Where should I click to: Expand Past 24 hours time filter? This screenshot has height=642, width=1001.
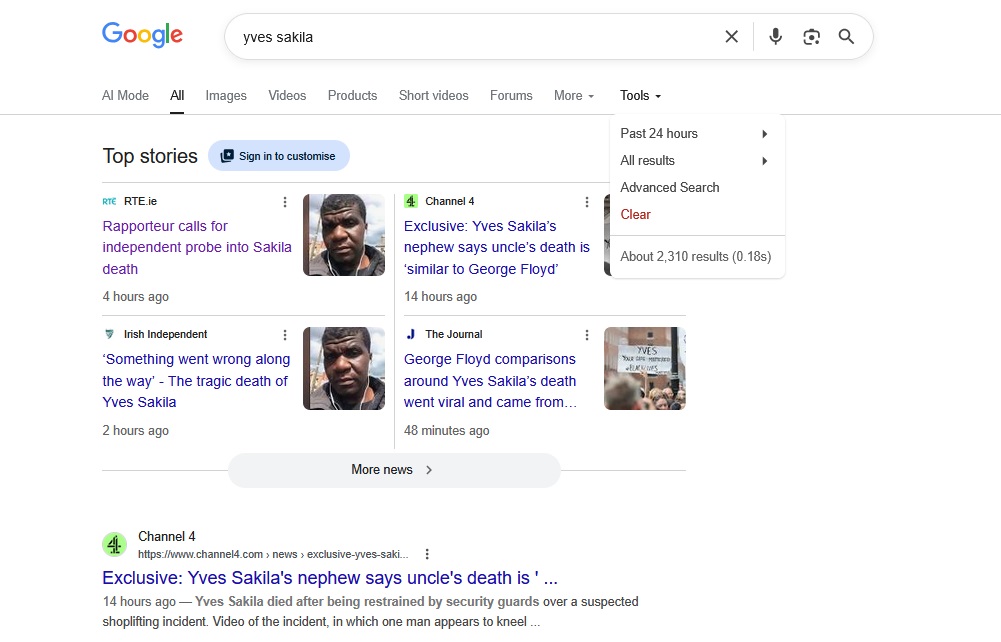[x=697, y=133]
